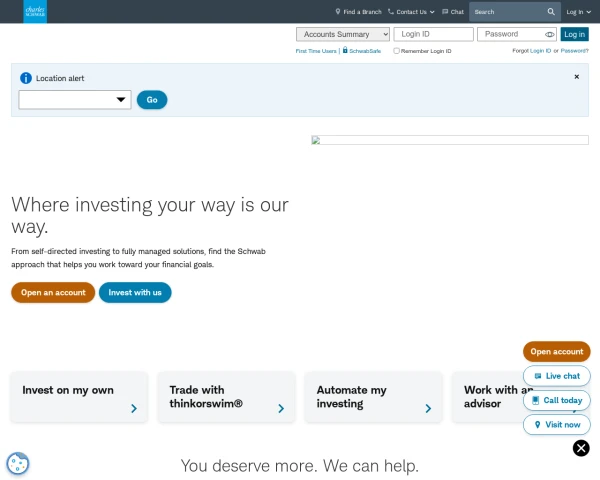
Task: Click the Login ID field
Action: [433, 34]
